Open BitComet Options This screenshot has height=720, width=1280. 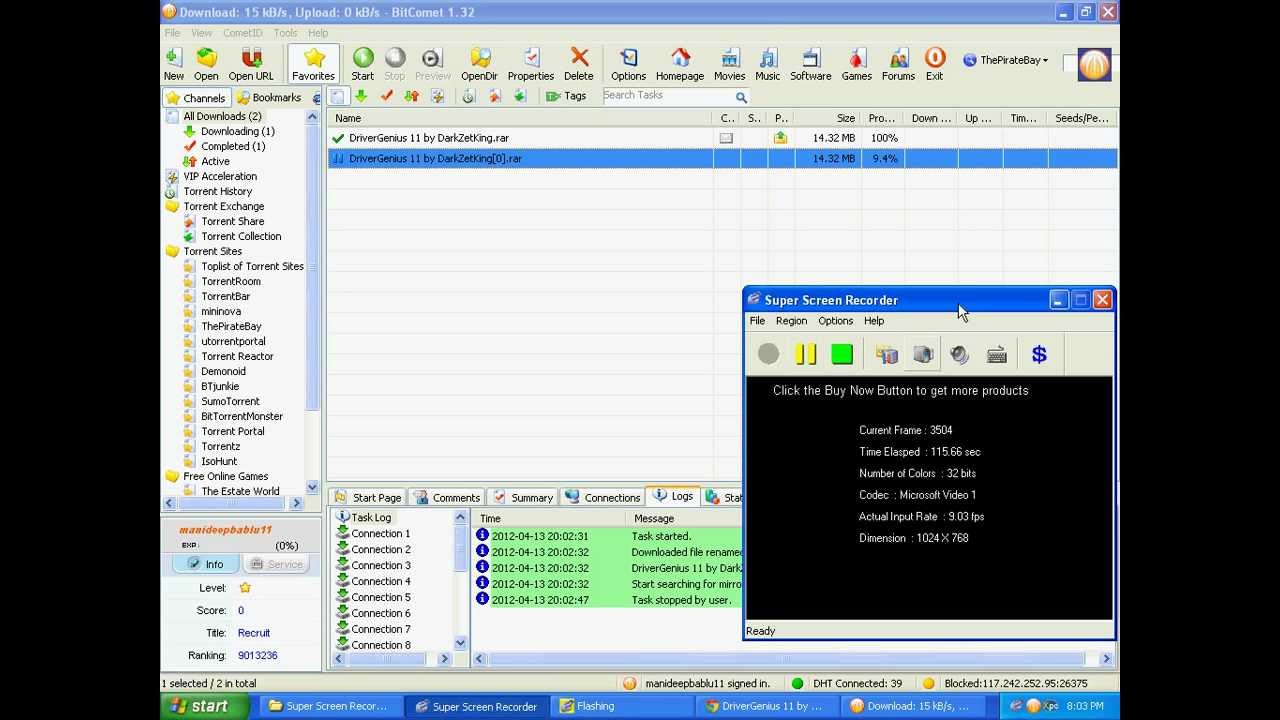pyautogui.click(x=628, y=64)
